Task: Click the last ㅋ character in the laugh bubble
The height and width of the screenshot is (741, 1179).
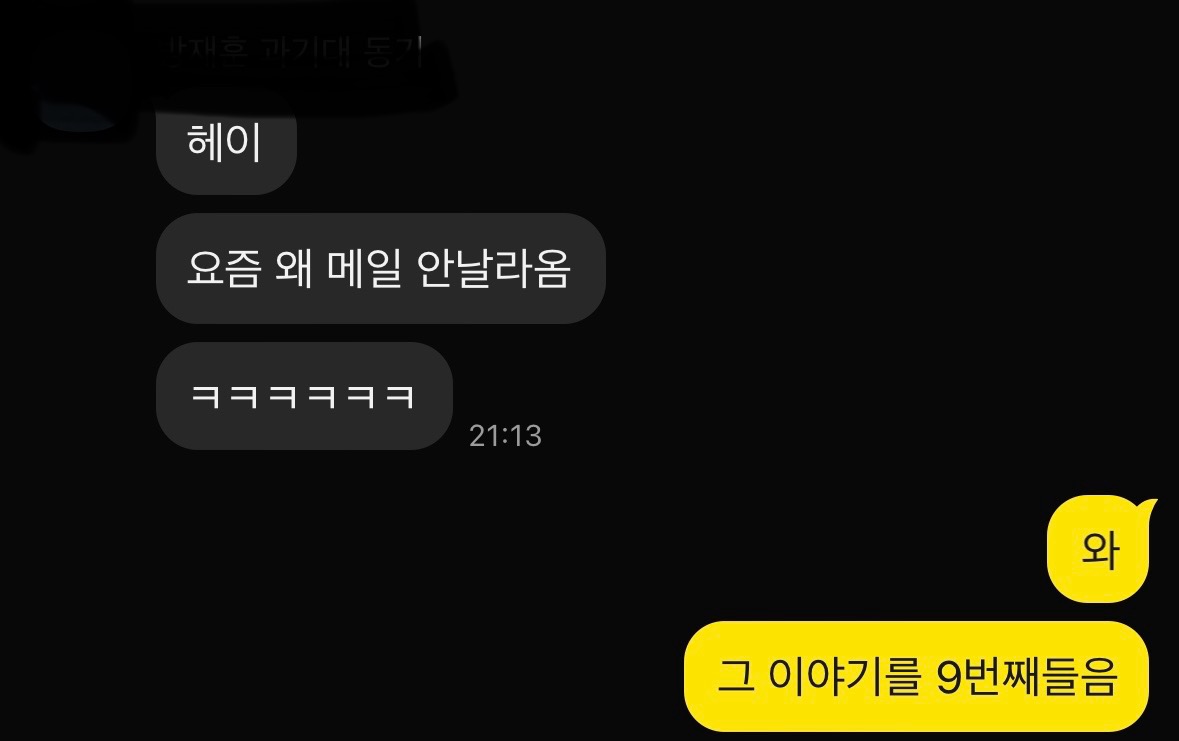Action: click(400, 396)
